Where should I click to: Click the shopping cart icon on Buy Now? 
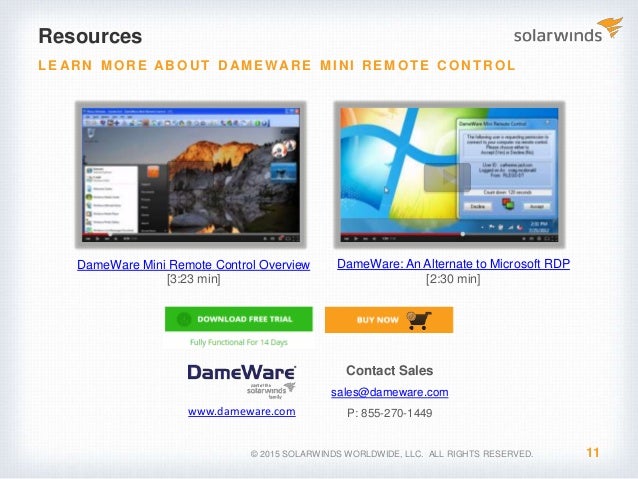(419, 320)
